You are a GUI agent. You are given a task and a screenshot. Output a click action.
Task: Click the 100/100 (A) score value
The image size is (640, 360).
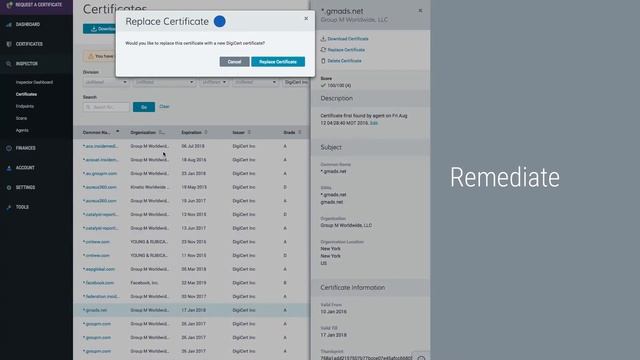[339, 86]
